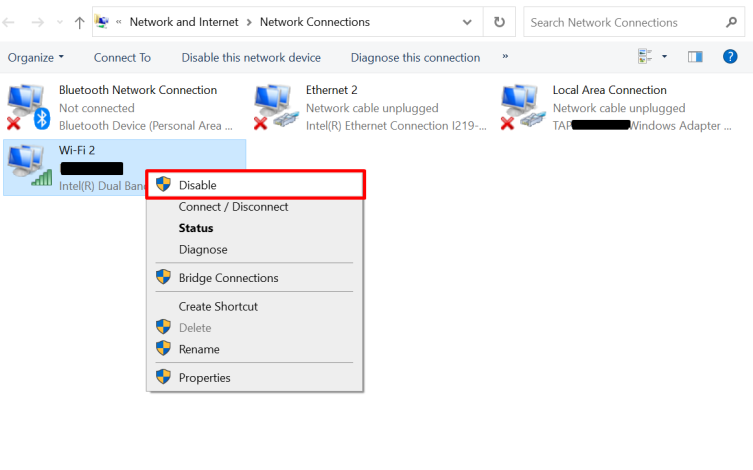The height and width of the screenshot is (470, 753).
Task: Open the Help question mark icon
Action: click(x=730, y=57)
